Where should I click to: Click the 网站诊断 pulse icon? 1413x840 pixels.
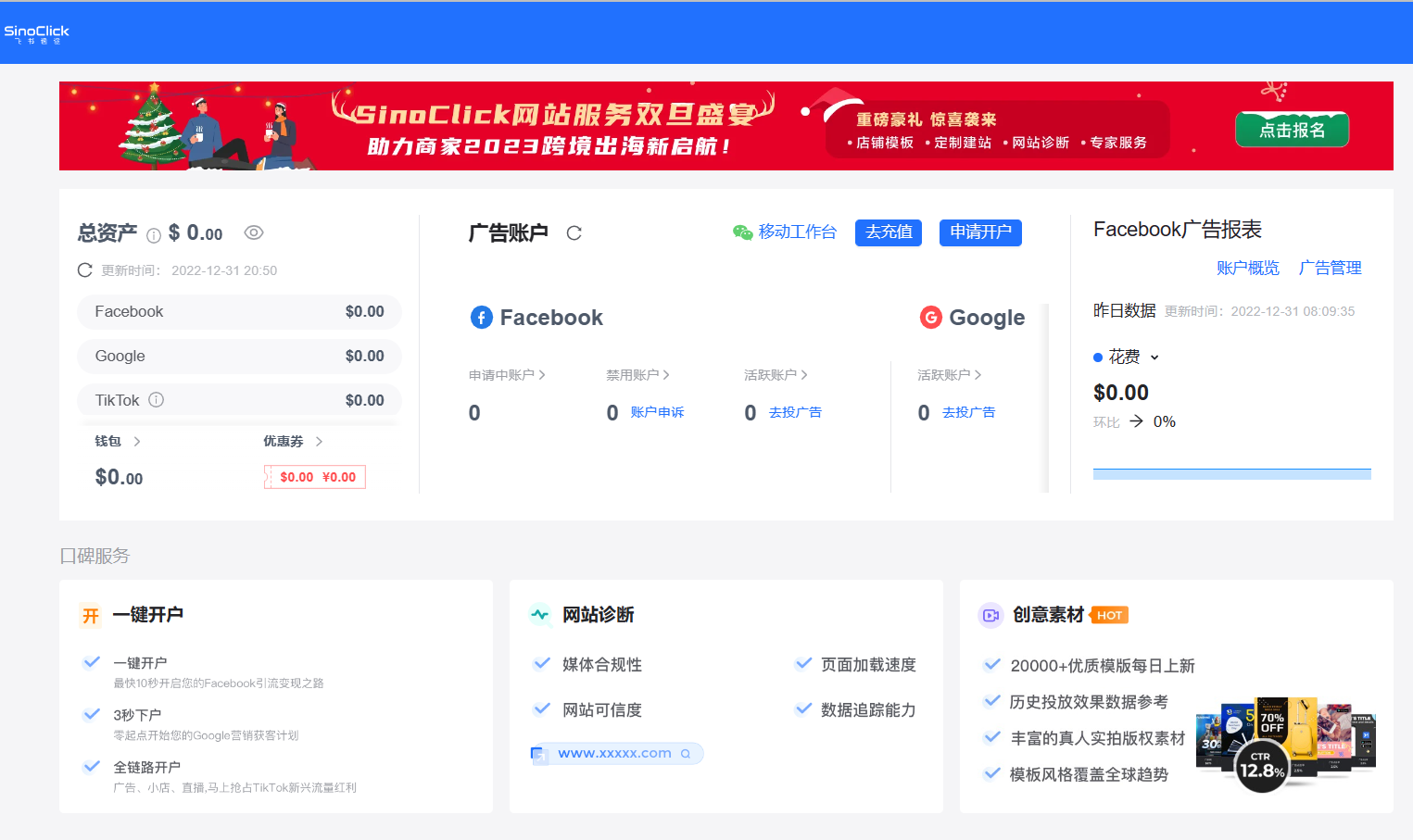540,615
